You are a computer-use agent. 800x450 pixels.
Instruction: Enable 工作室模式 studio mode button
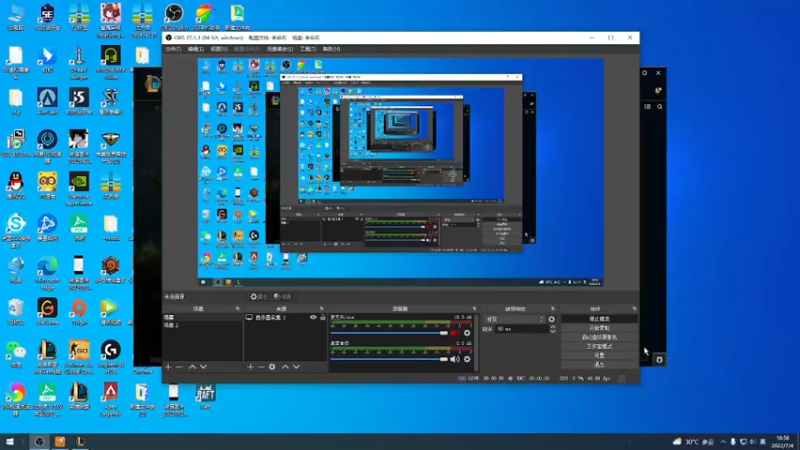pyautogui.click(x=599, y=346)
